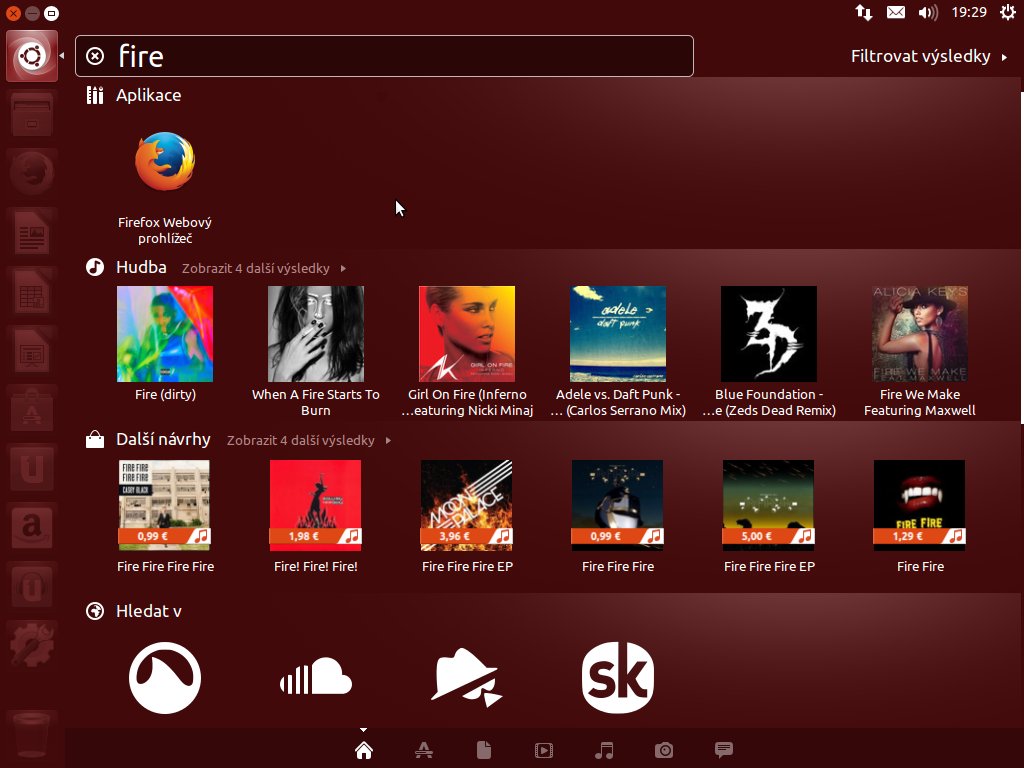This screenshot has height=768, width=1024.
Task: Open Adele vs. Daft Punk track result
Action: coord(618,351)
